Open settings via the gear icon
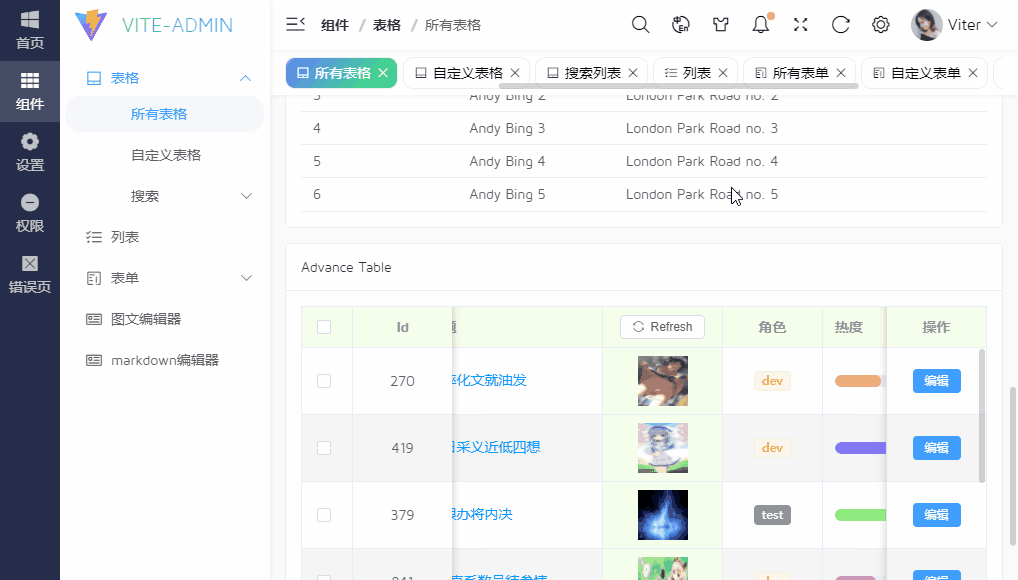The image size is (1018, 580). pyautogui.click(x=880, y=24)
